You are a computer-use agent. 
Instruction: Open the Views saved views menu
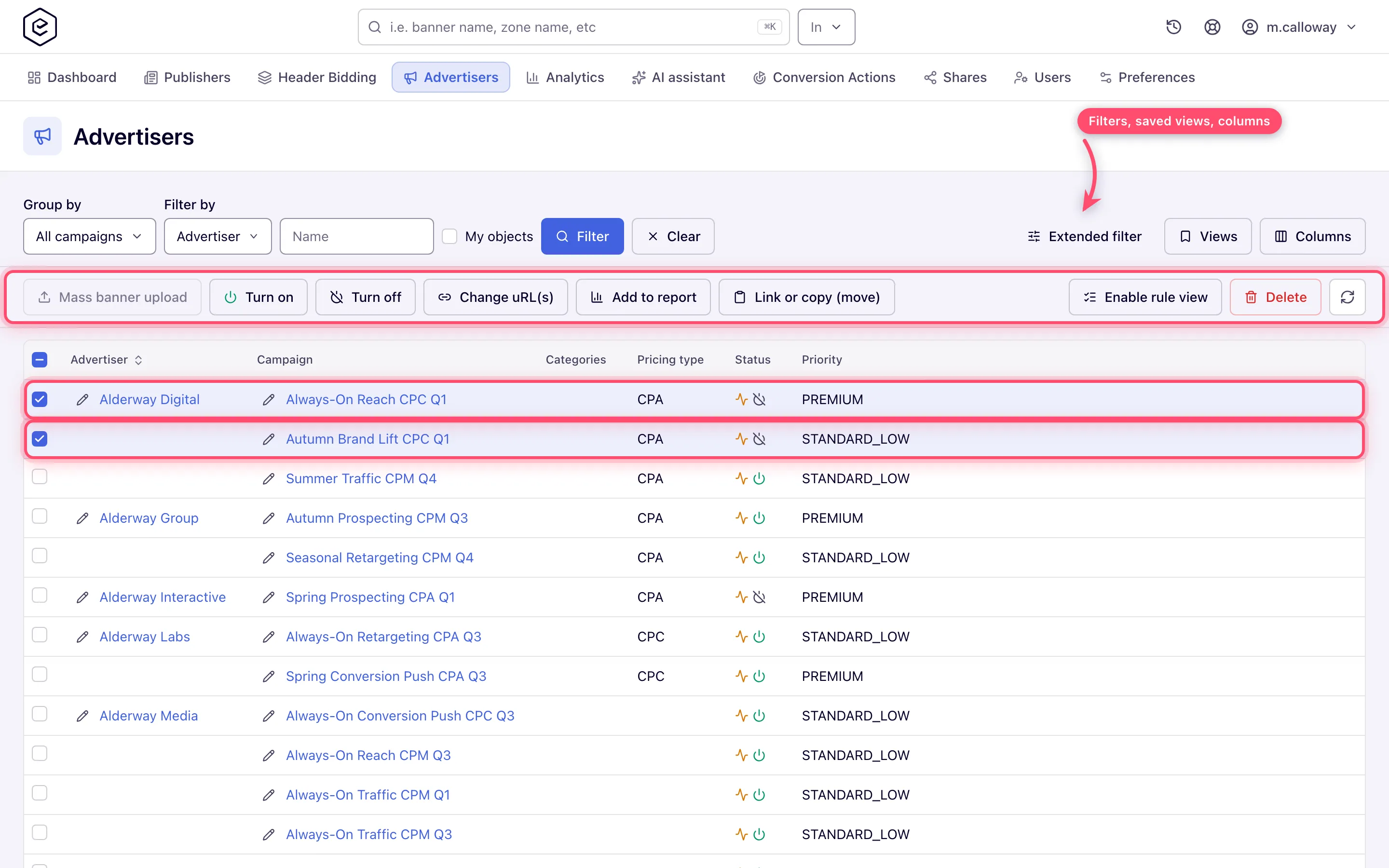1208,236
